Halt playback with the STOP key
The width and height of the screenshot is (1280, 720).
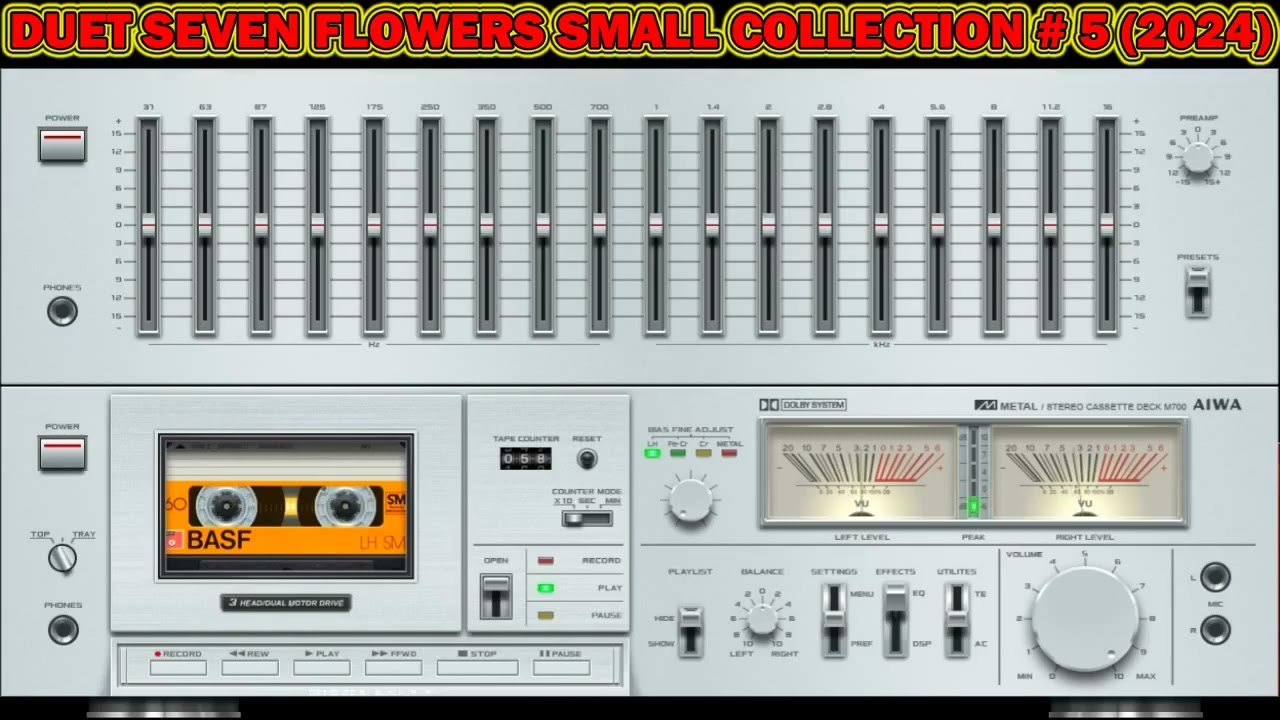point(477,667)
